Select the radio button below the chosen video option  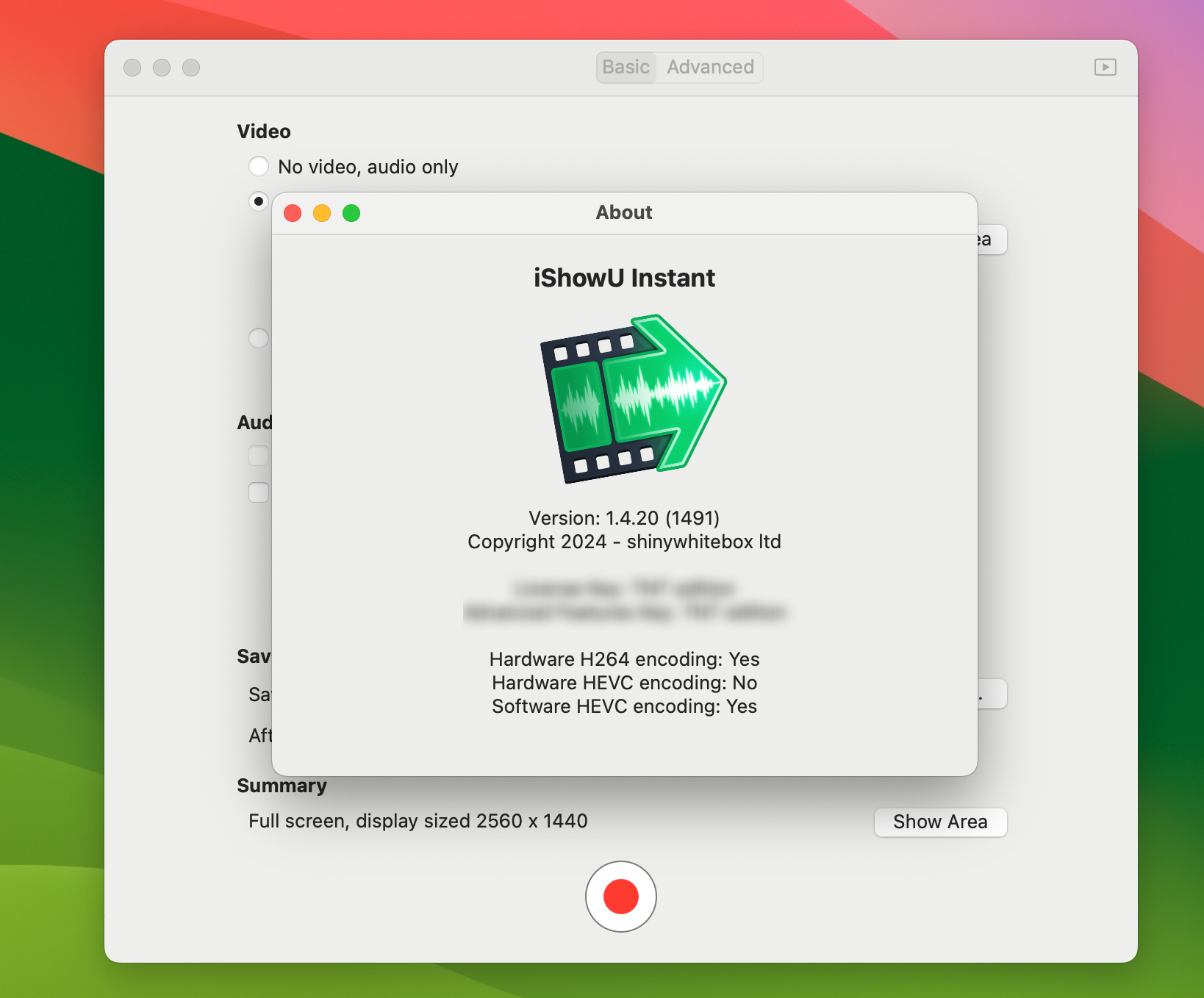point(258,338)
